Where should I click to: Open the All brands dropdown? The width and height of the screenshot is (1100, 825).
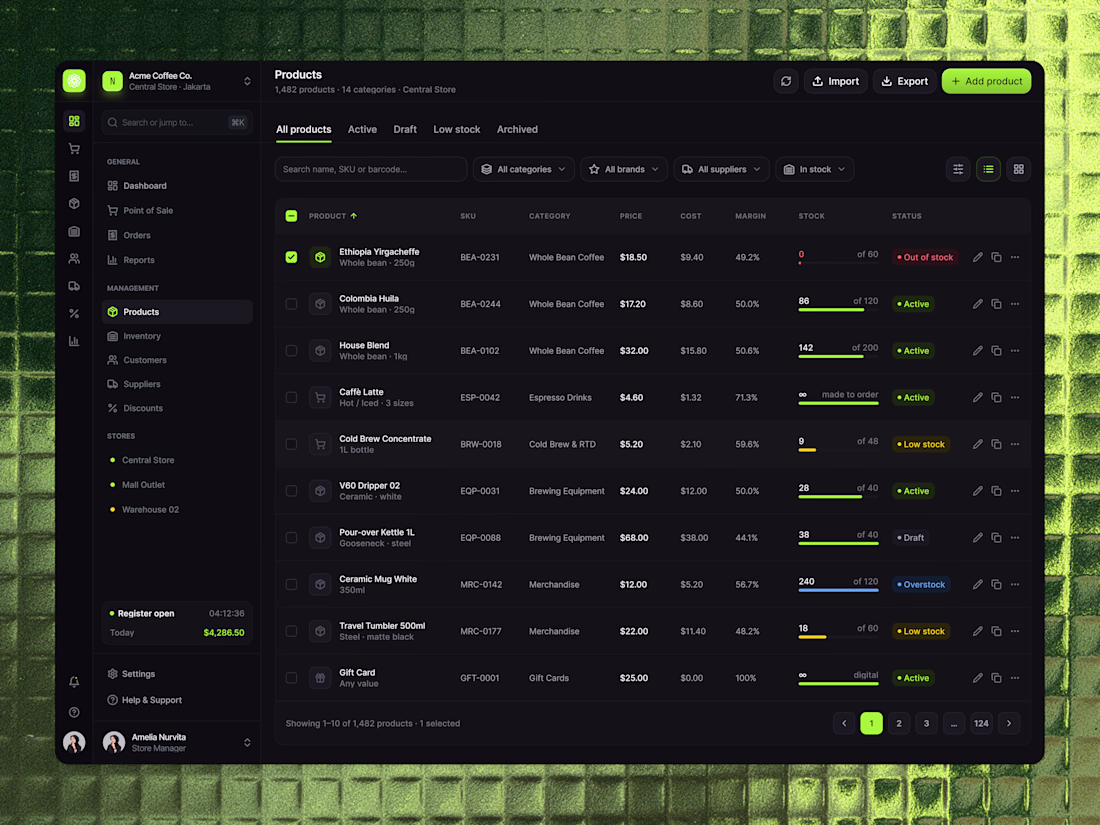(x=624, y=169)
